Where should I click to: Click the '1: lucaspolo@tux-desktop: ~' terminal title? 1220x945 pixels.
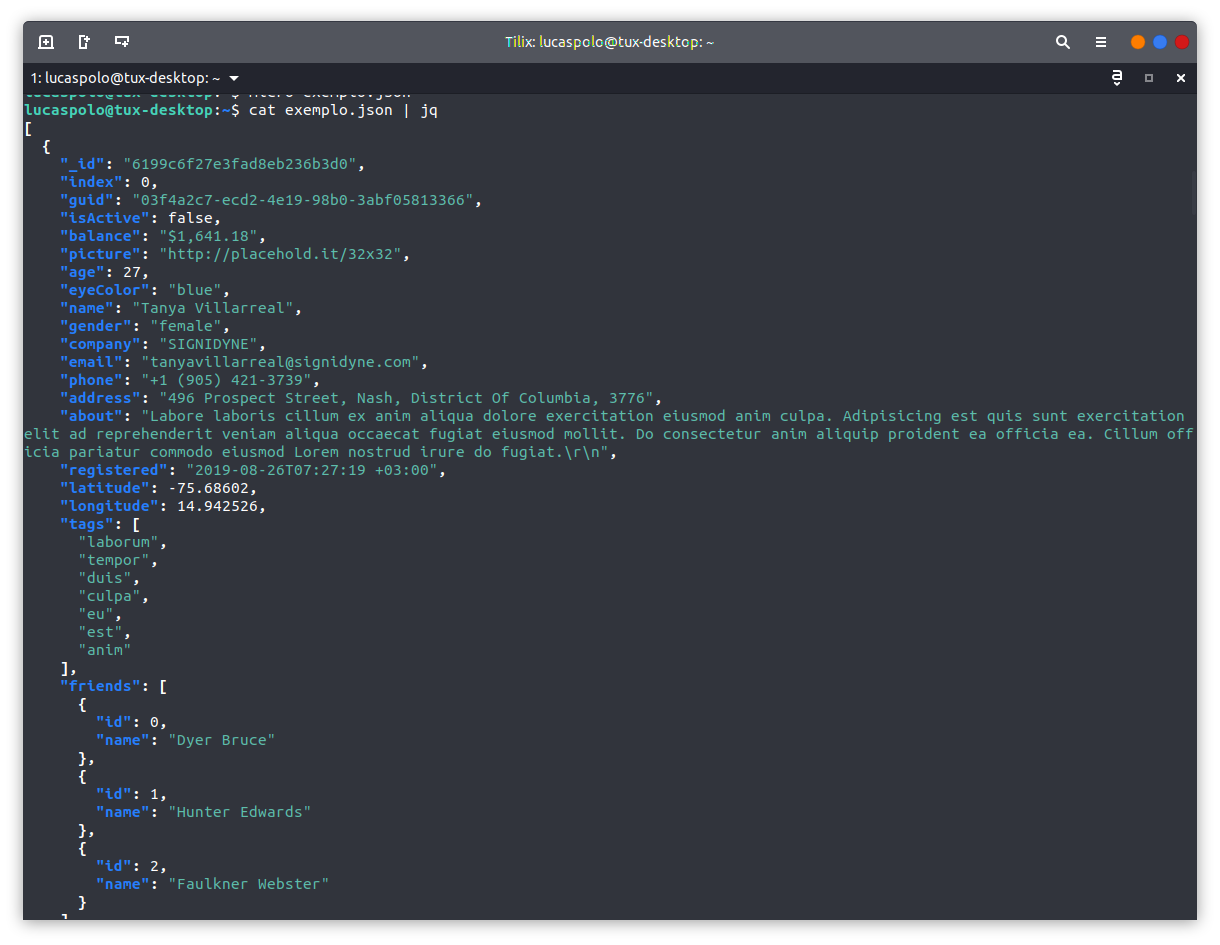click(125, 78)
